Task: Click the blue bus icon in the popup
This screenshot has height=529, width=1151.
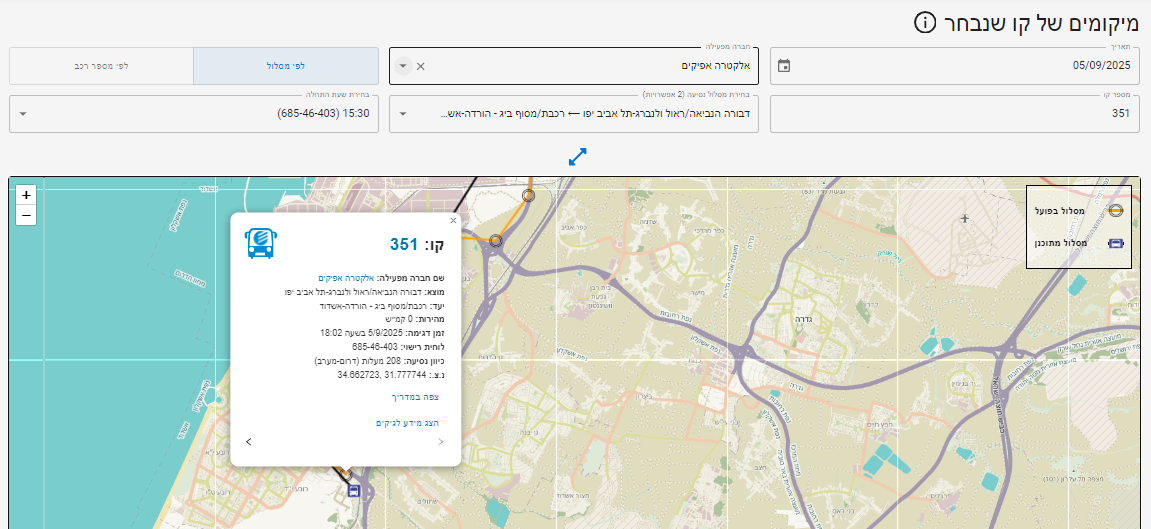Action: coord(261,243)
